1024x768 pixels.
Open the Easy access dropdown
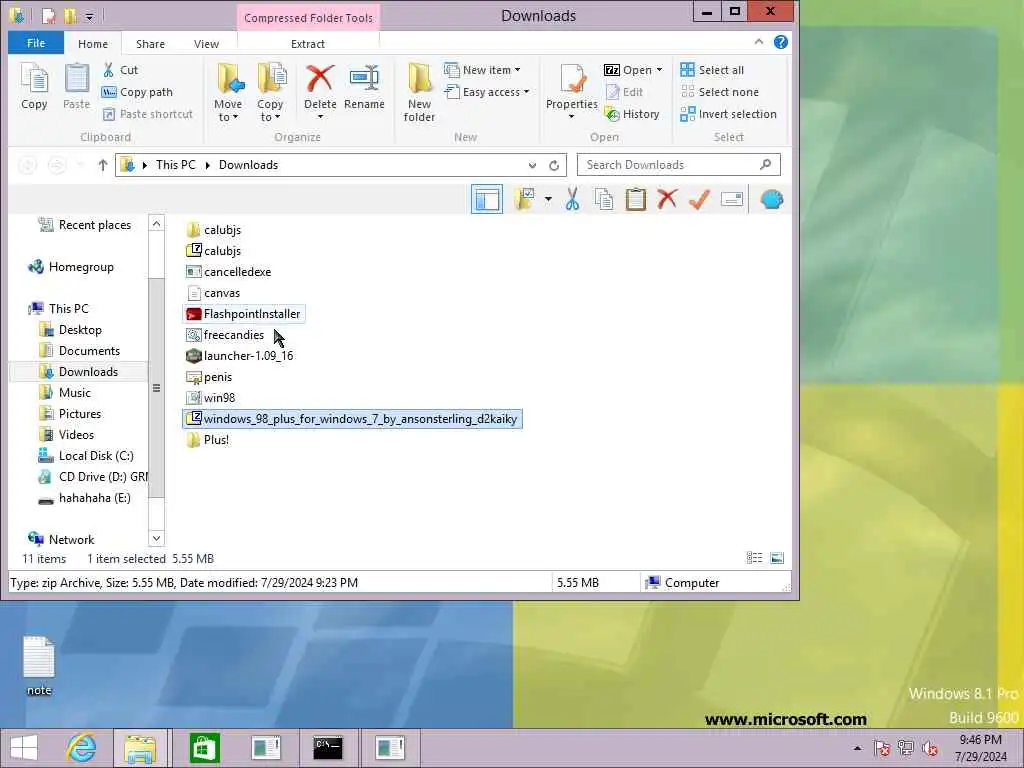pyautogui.click(x=526, y=92)
